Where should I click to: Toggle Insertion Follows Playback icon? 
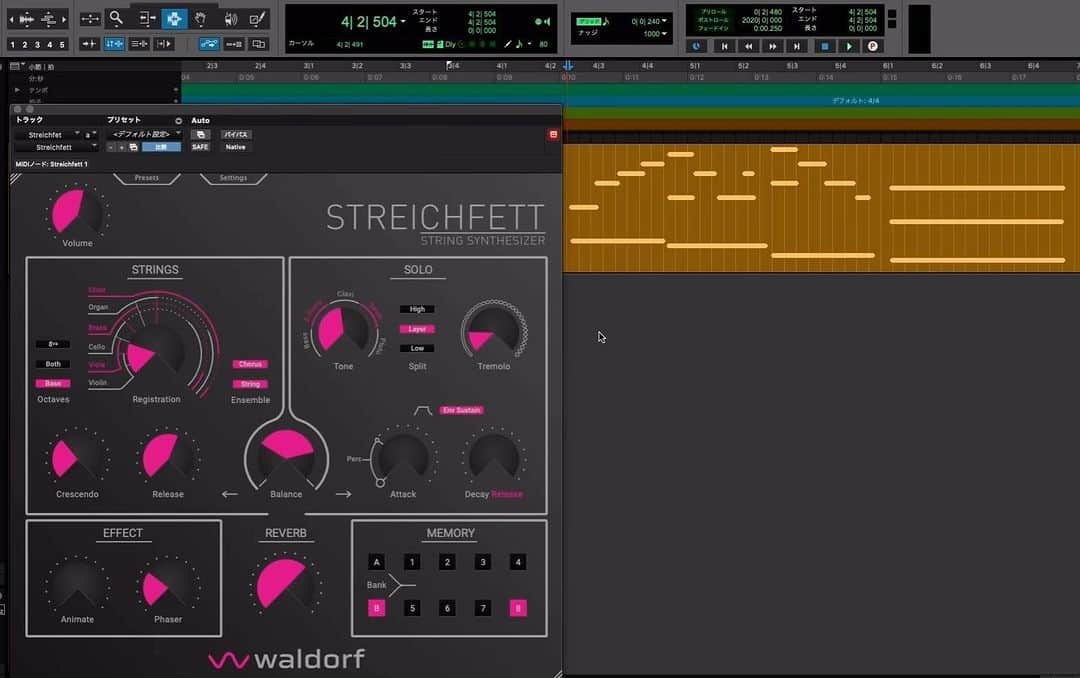pos(164,44)
